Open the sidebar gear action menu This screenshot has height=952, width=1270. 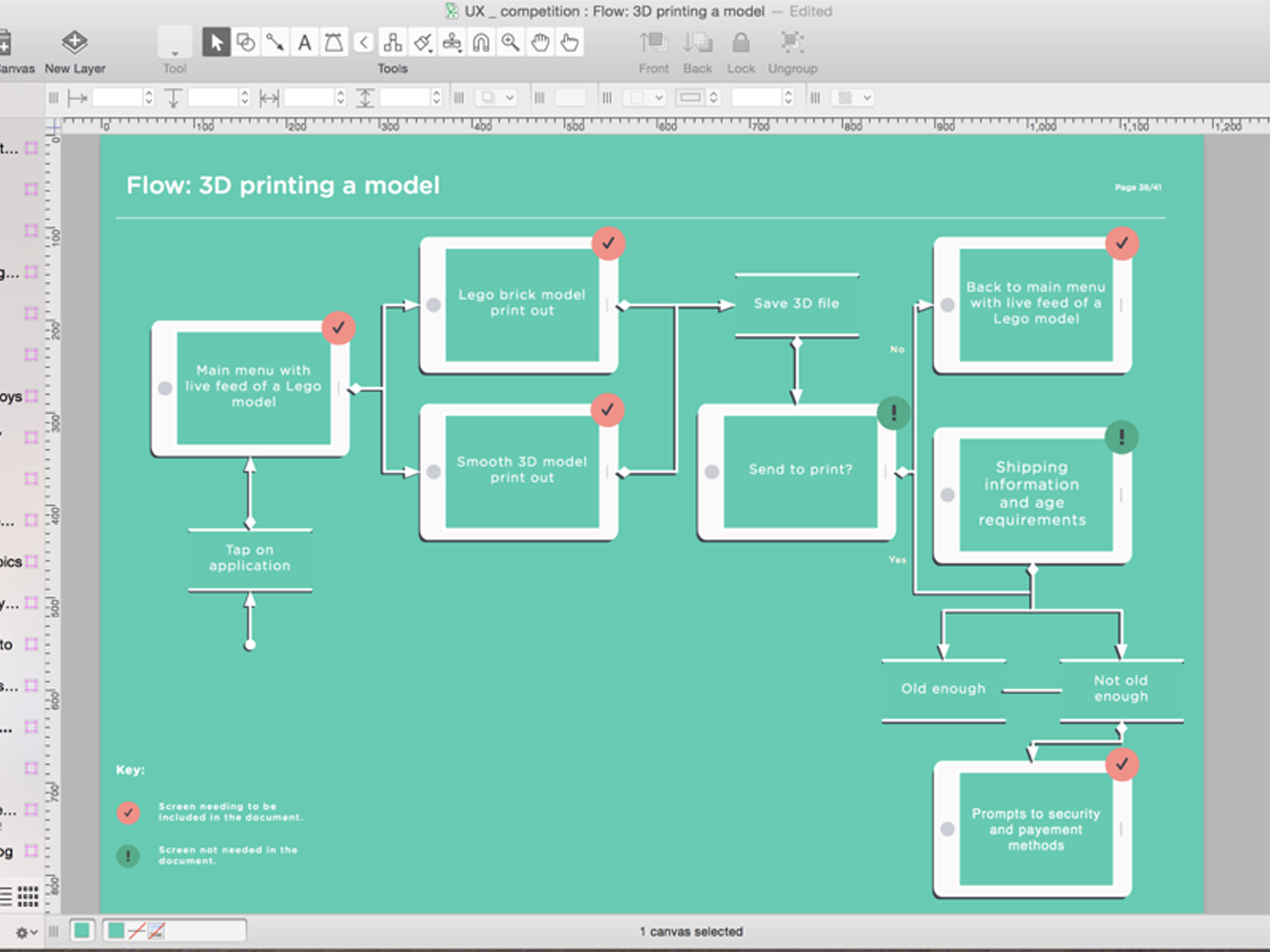click(25, 932)
